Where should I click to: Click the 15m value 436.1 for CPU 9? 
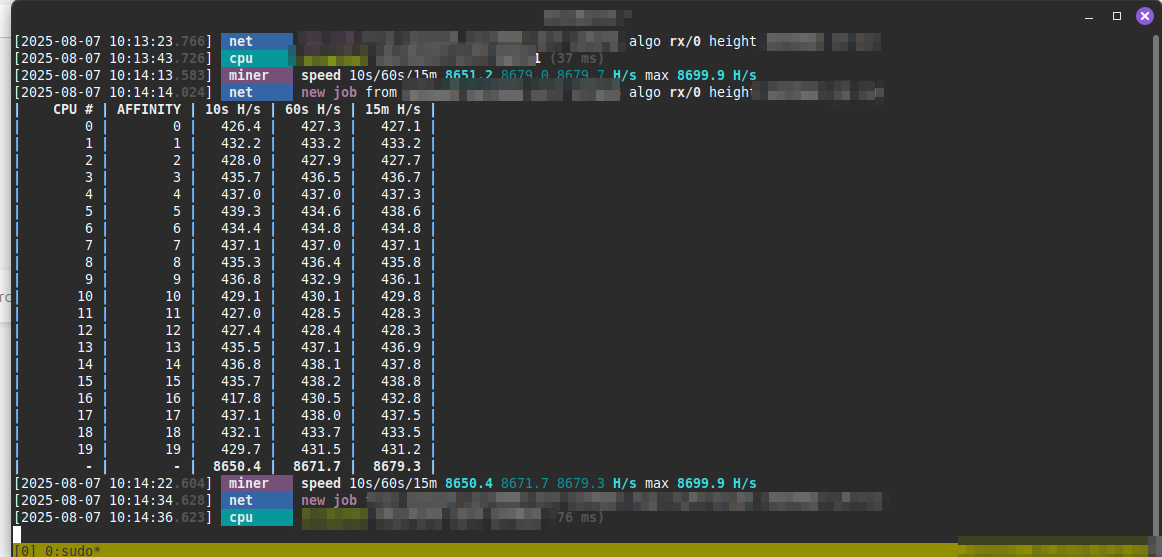(x=401, y=279)
